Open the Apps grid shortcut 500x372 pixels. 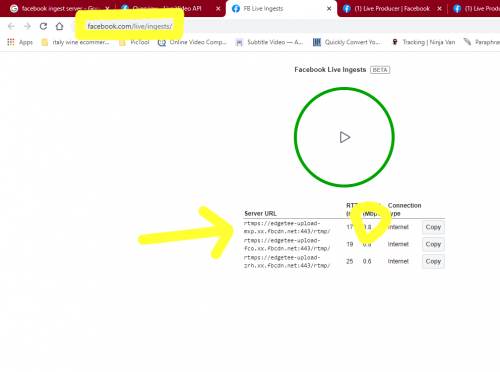[20, 42]
